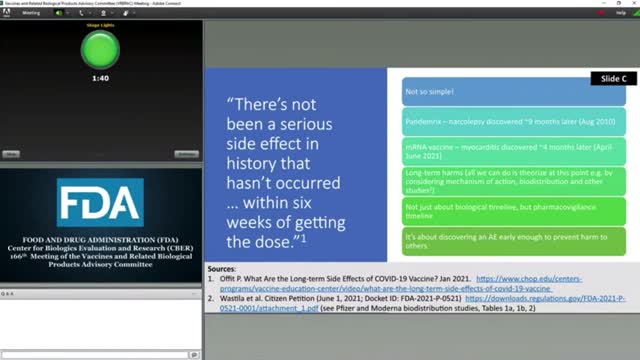Expand dropdown arrow beside webcam icon
640x360 pixels.
click(112, 13)
